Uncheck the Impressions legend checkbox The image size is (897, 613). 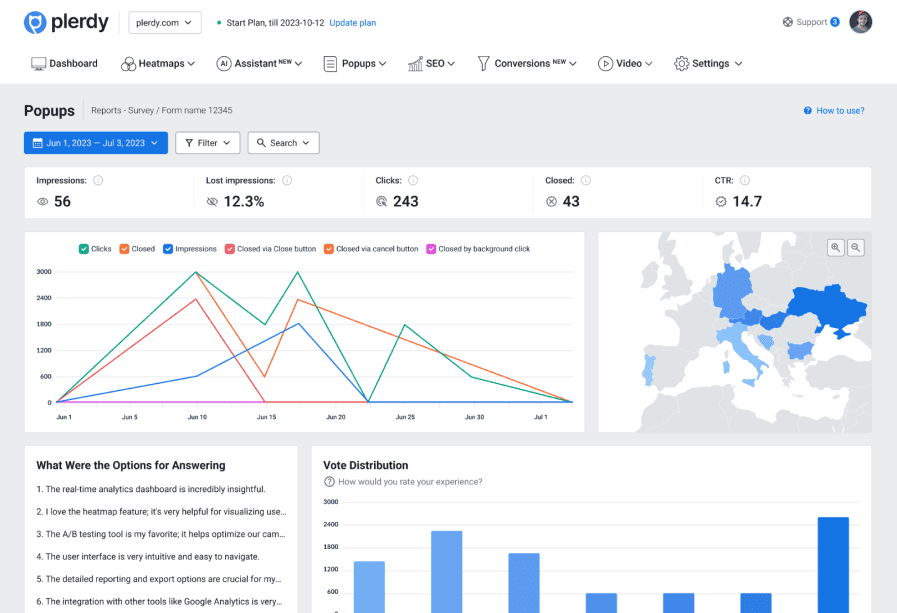point(168,249)
